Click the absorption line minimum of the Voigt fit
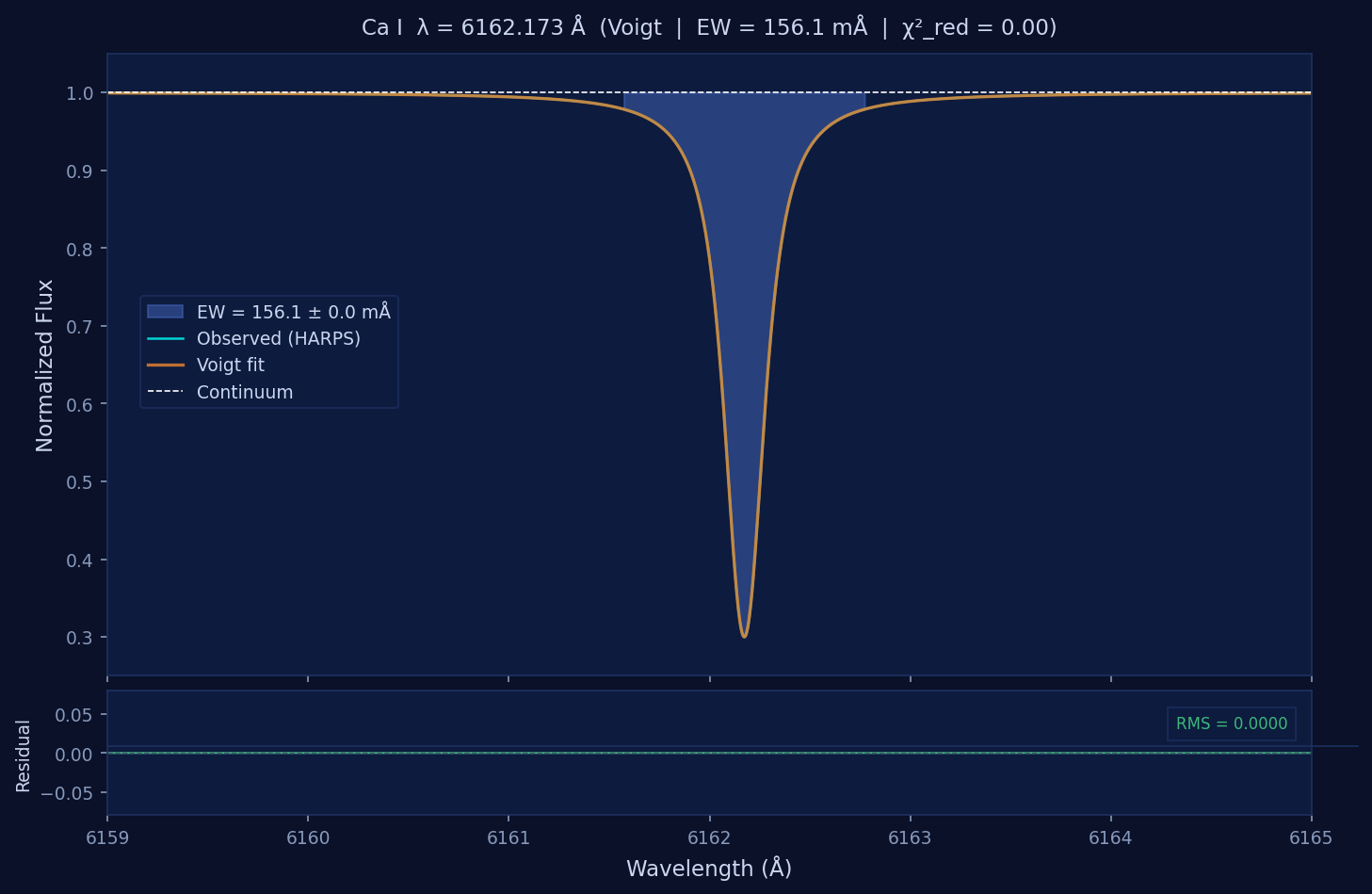The image size is (1372, 894). (x=744, y=636)
